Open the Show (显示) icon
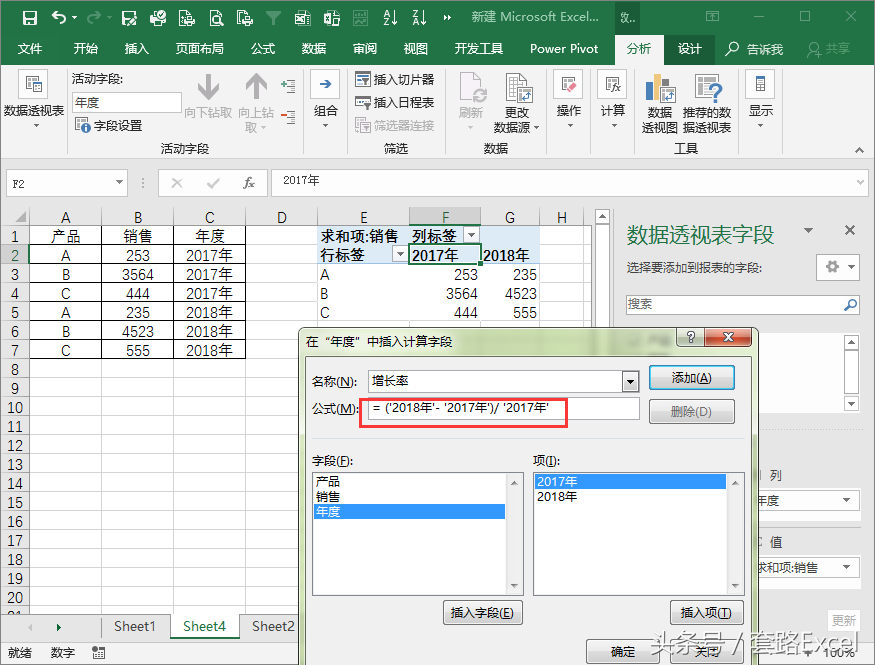This screenshot has width=875, height=665. 760,85
